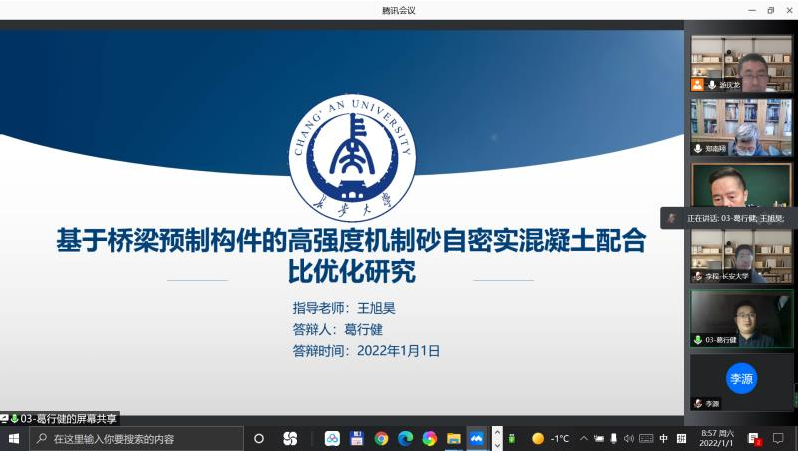Click microphone icon on 03-葛行健 video tile

coord(698,340)
